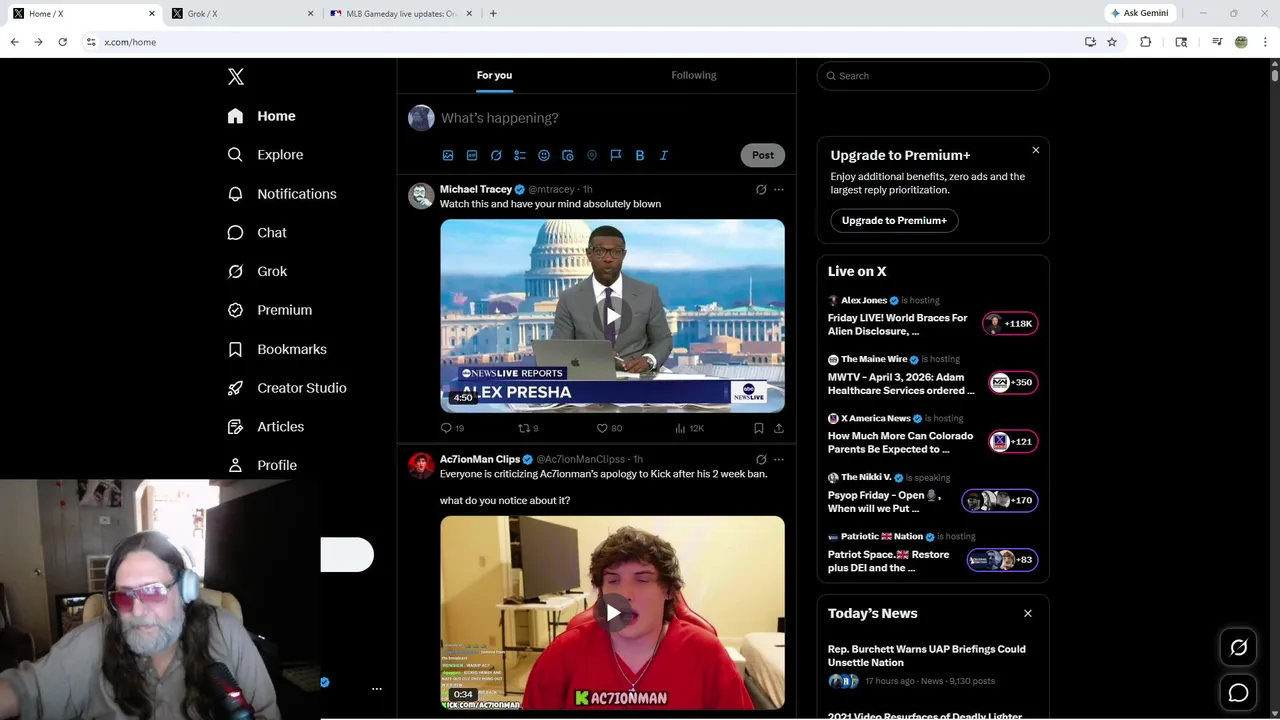Reply to Michael Tracey's post
Screen dimensions: 1280x720
(x=453, y=428)
